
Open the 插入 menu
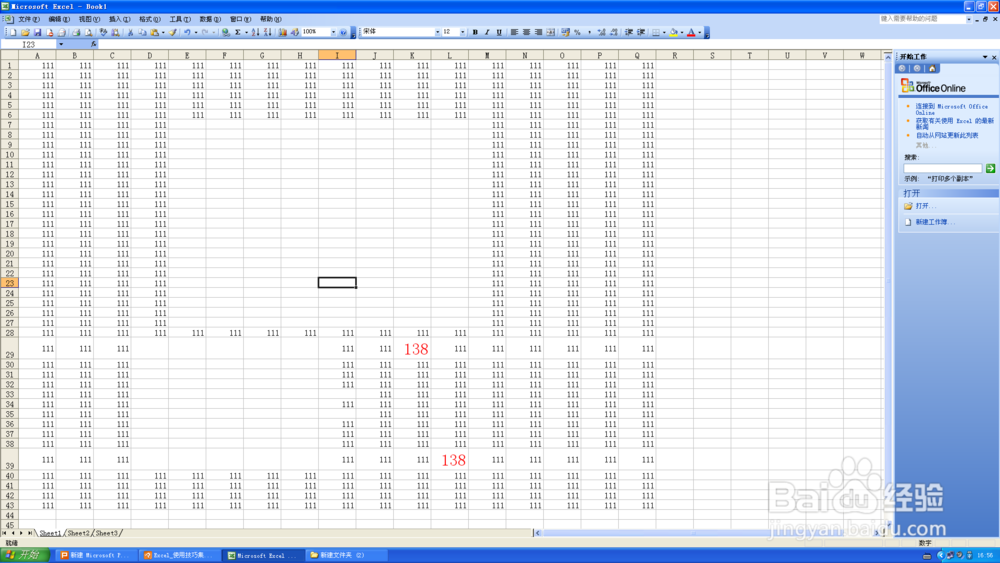119,19
